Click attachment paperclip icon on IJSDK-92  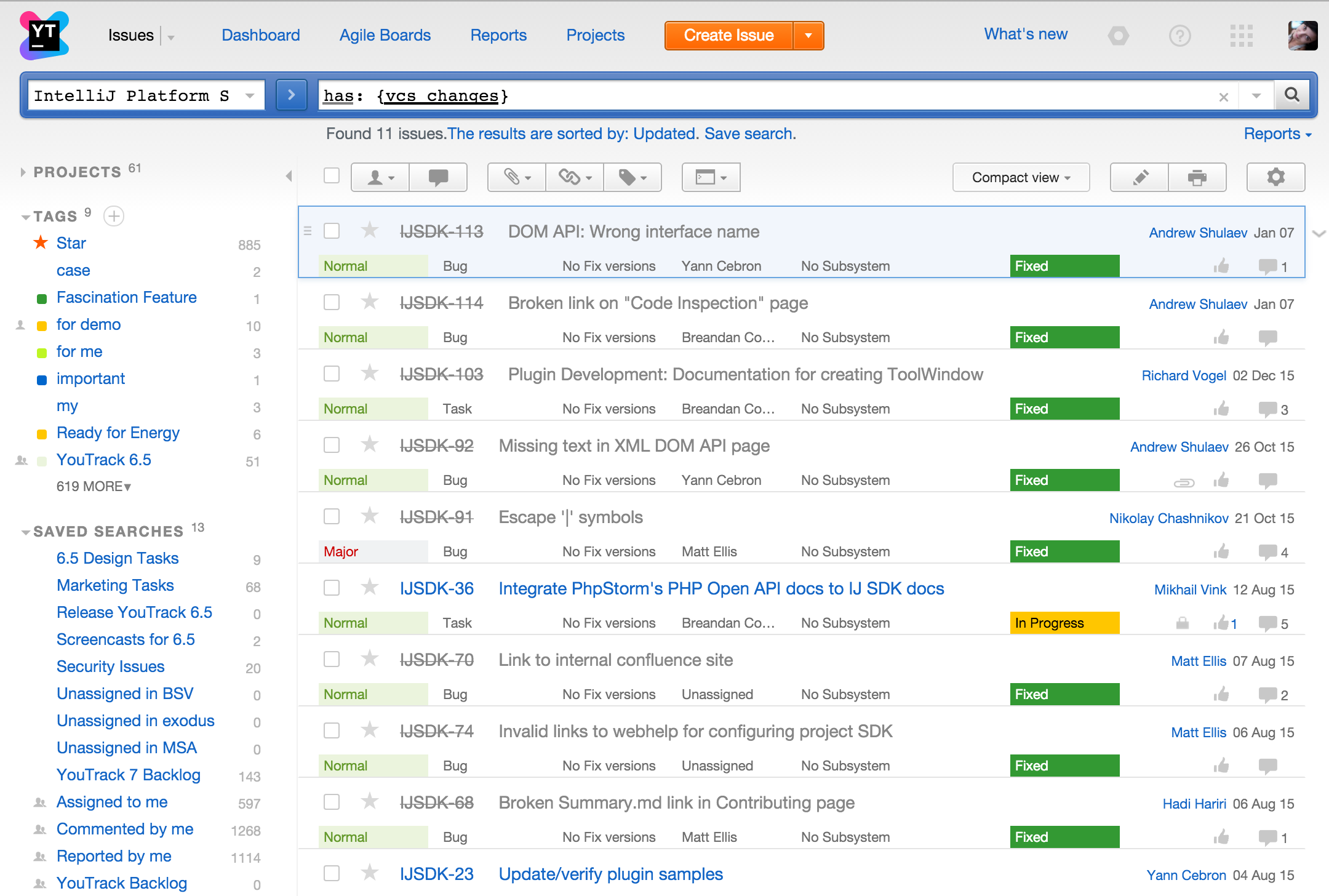click(1184, 482)
